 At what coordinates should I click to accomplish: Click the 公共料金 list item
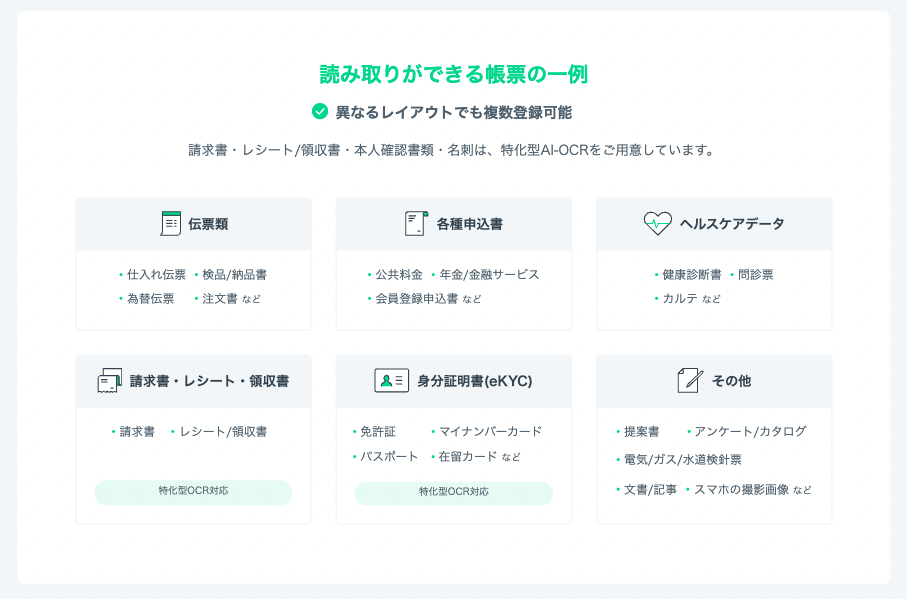click(399, 274)
